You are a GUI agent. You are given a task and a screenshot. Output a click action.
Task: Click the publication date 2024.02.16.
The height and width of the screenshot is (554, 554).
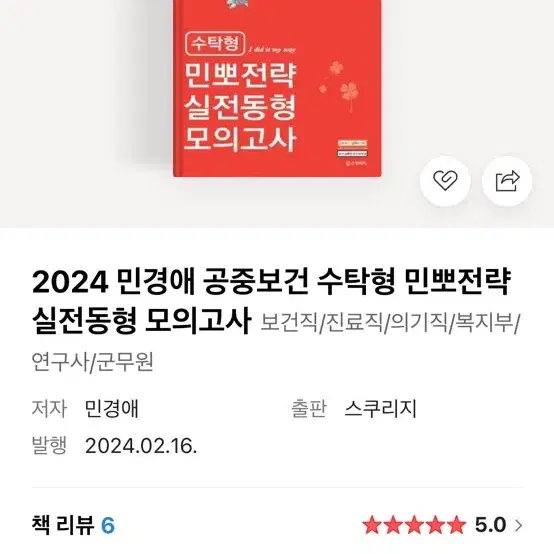click(x=141, y=446)
